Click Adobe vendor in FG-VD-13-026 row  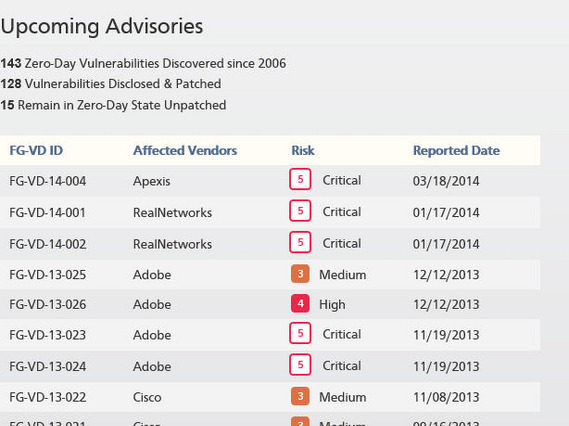point(152,304)
